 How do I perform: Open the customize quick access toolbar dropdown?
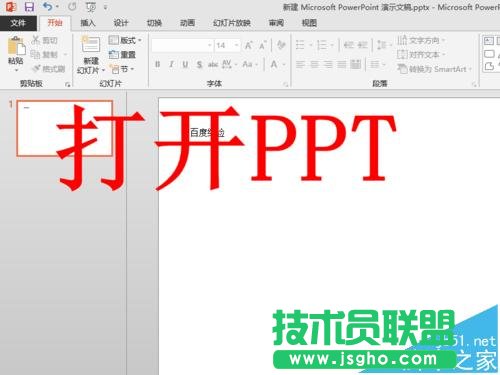point(105,7)
